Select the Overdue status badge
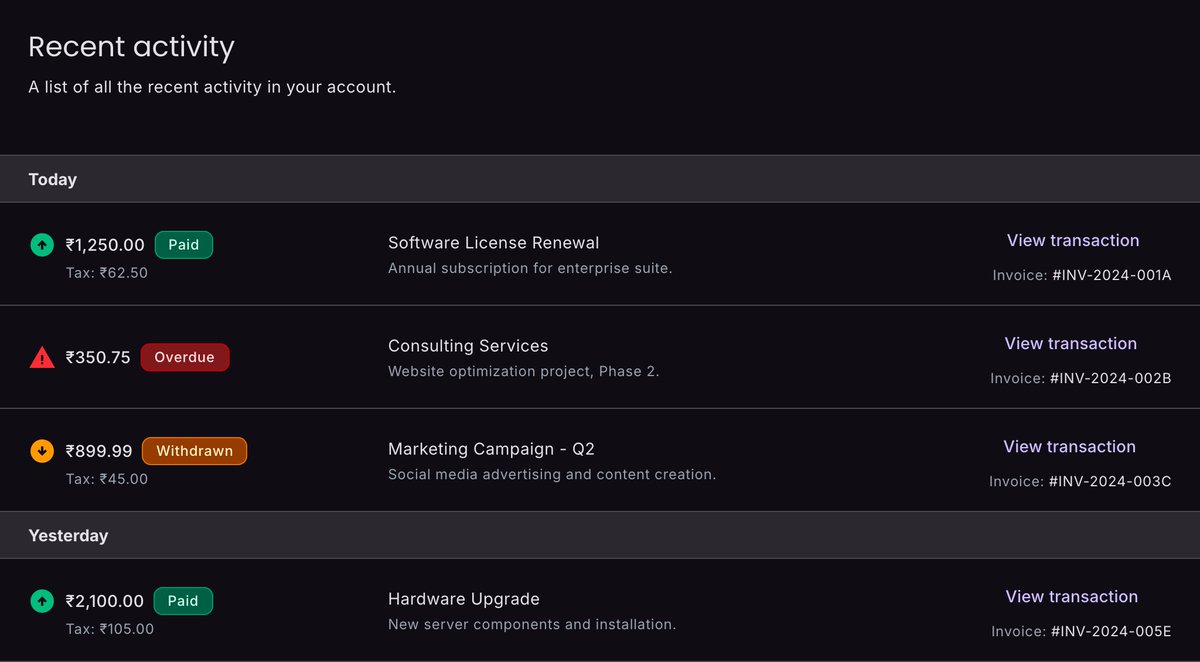 click(x=185, y=357)
